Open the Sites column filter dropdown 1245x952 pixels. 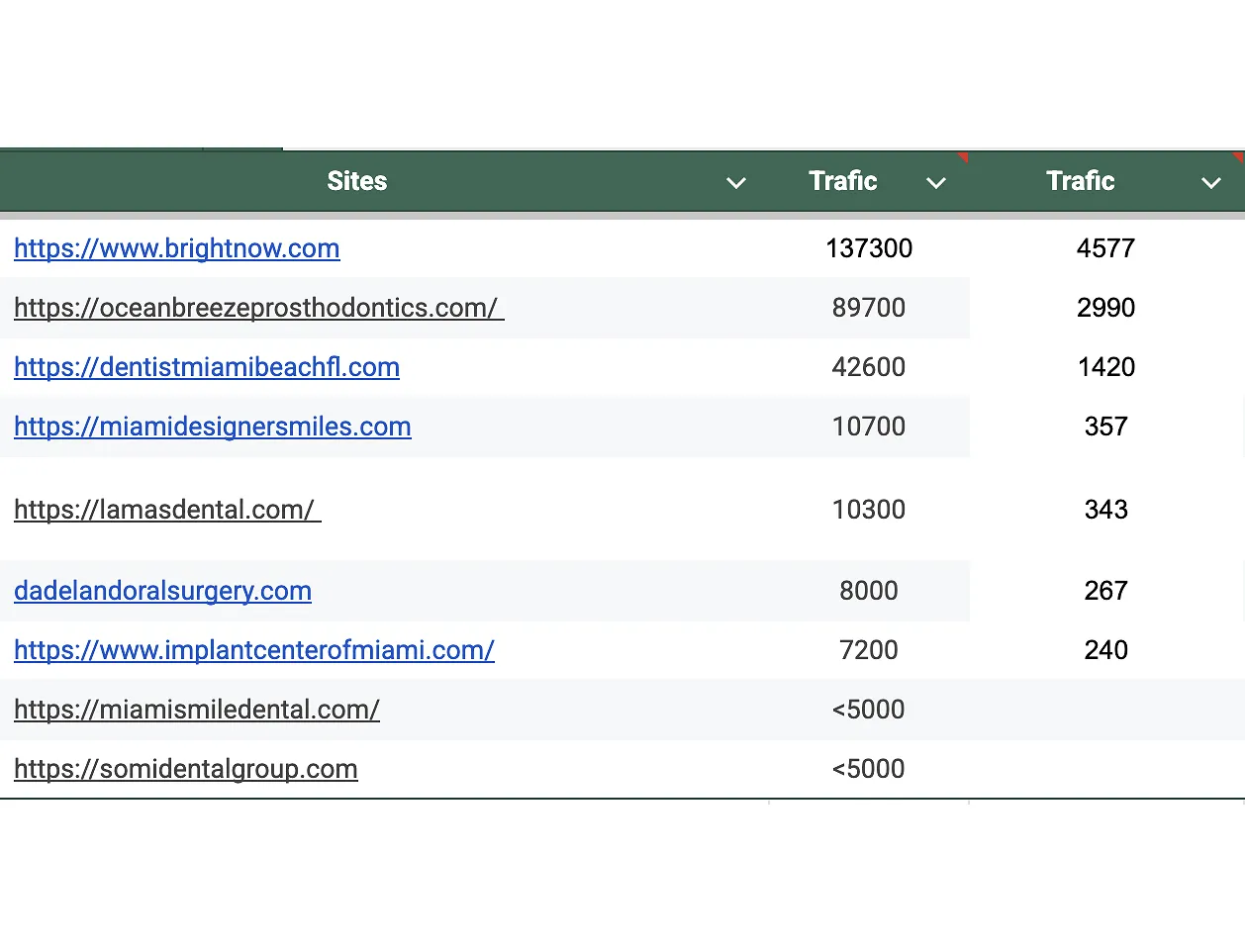point(735,182)
